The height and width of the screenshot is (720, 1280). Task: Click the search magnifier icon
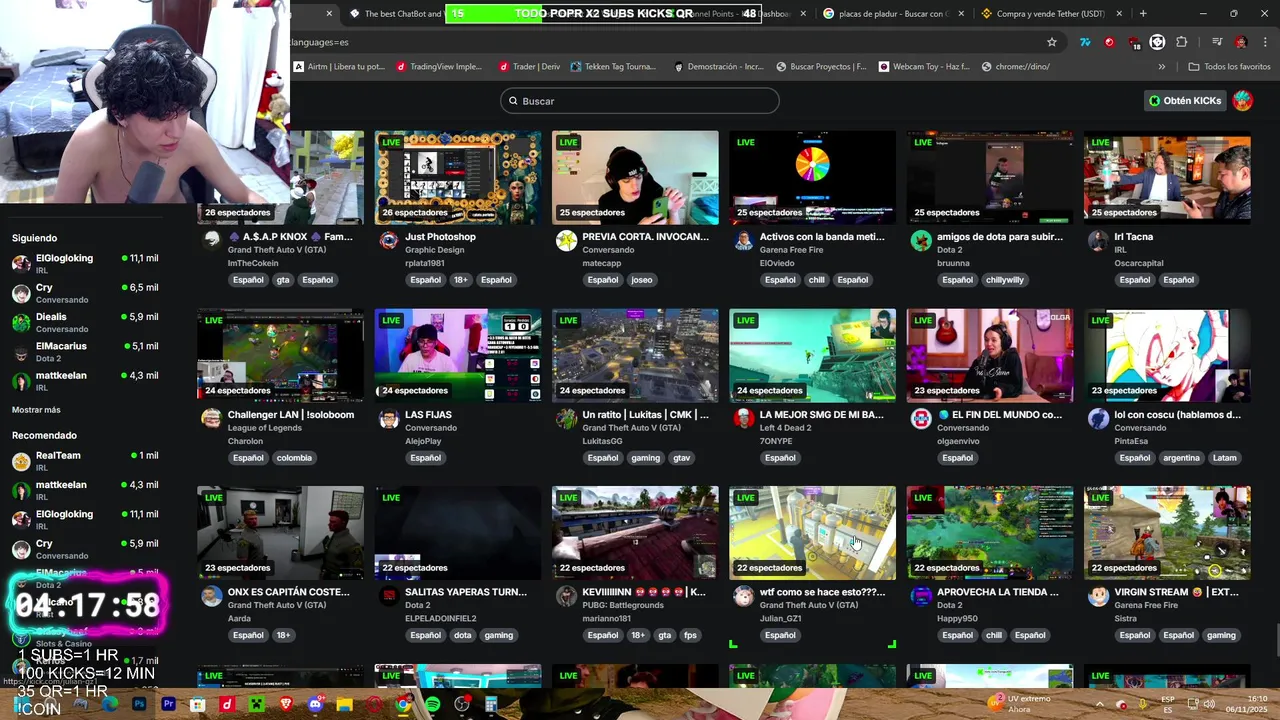click(513, 101)
